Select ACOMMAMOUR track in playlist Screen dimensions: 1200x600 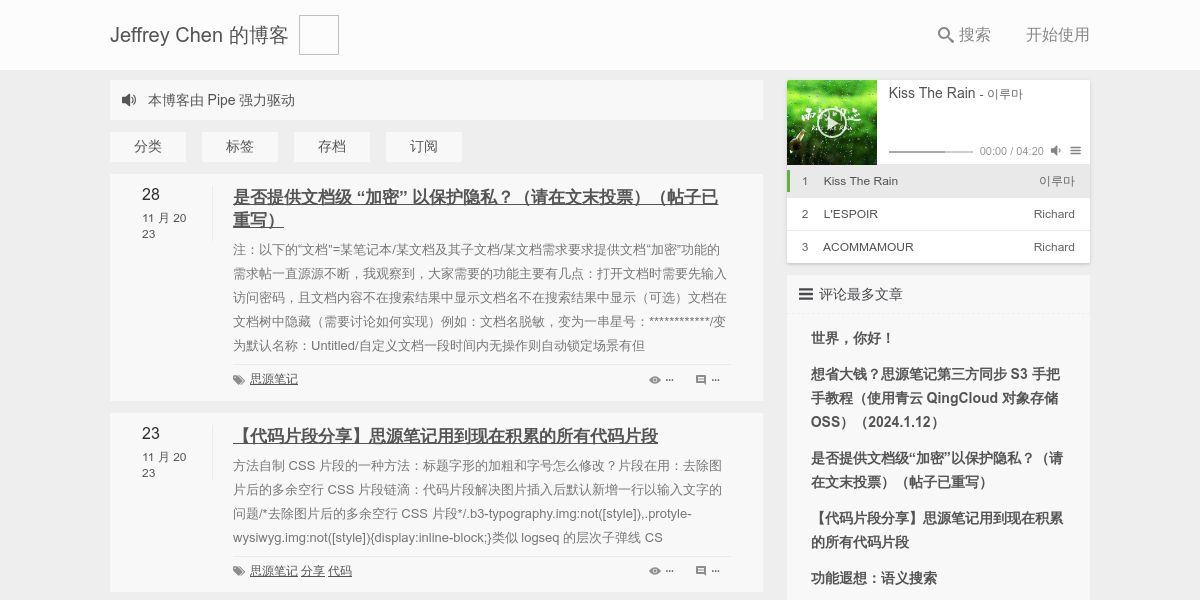tap(938, 247)
